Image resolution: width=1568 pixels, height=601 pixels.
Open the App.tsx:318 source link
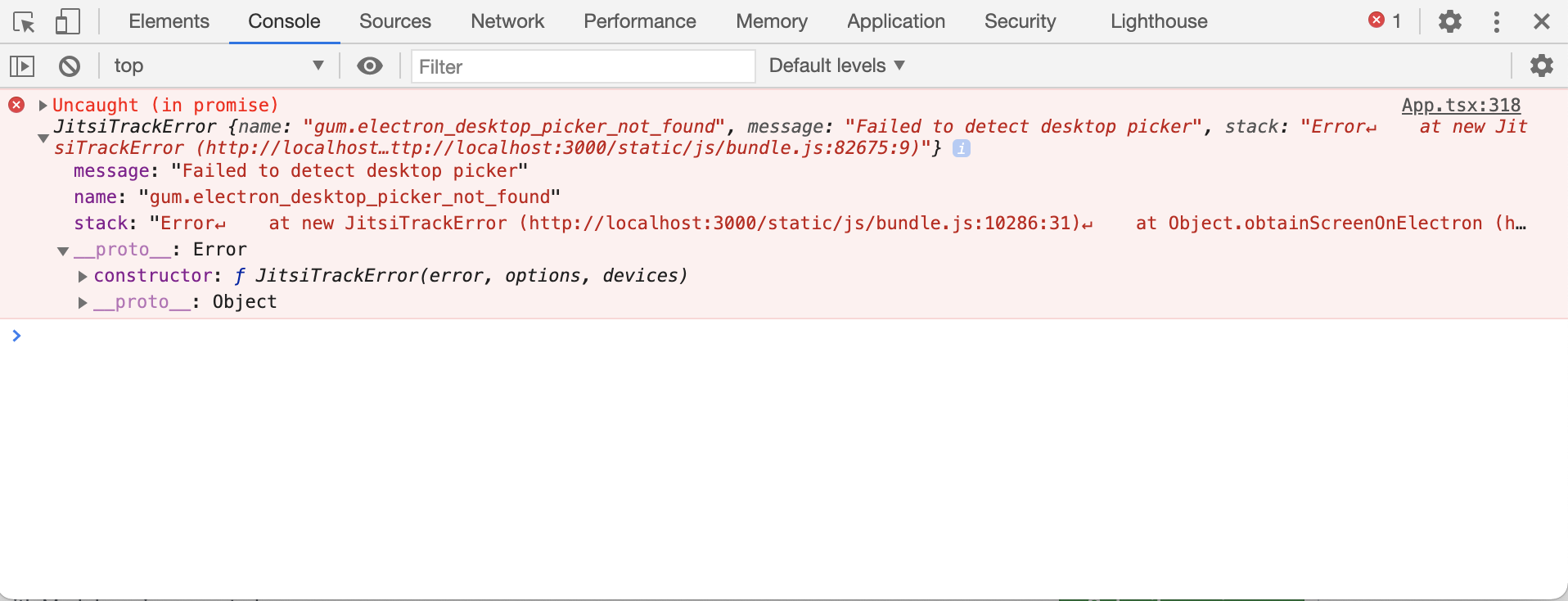click(1462, 105)
